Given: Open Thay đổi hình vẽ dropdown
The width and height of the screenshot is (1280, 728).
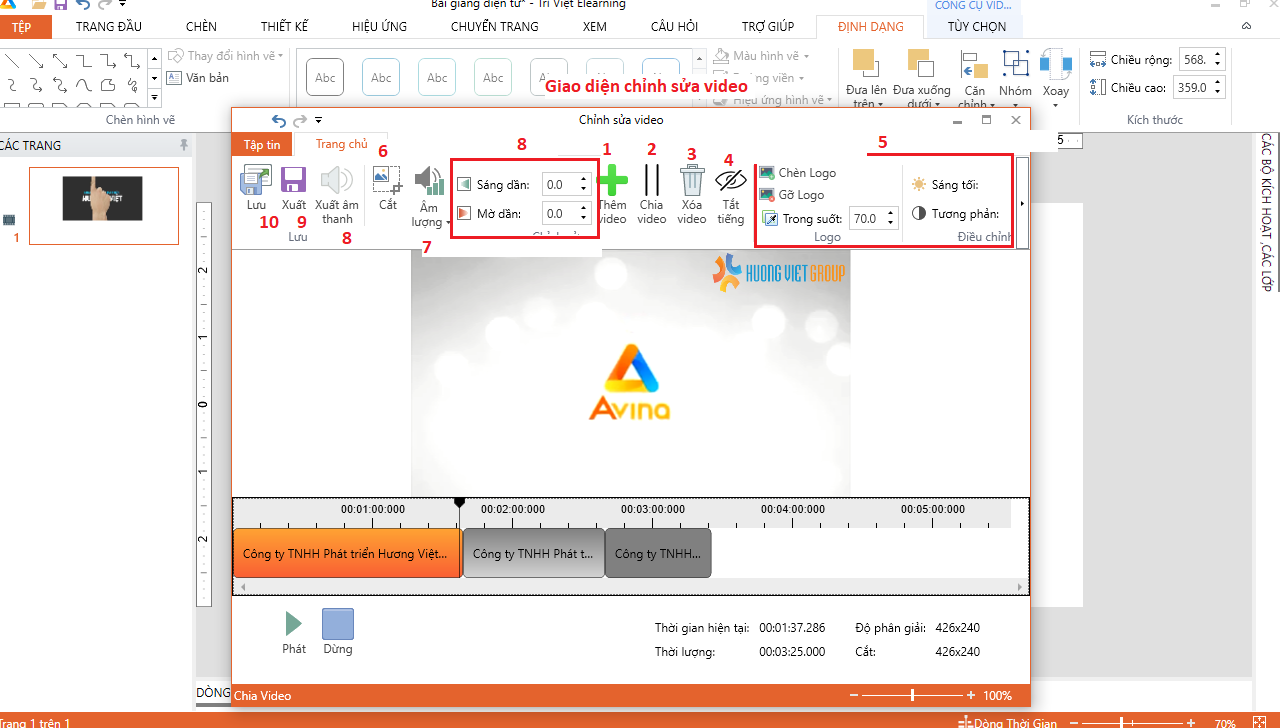Looking at the screenshot, I should pos(226,56).
